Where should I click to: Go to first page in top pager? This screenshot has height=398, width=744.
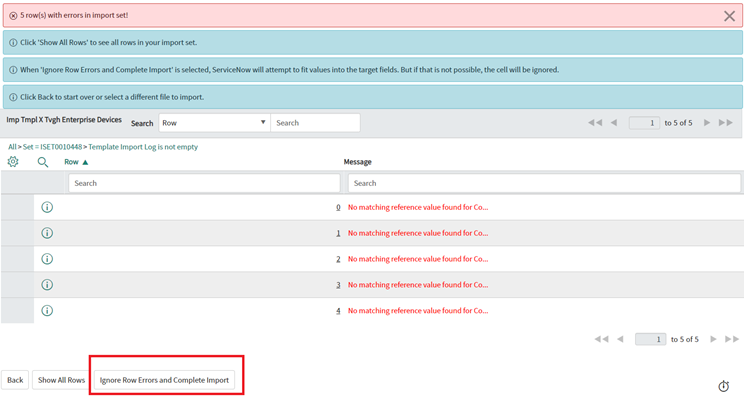(x=595, y=123)
